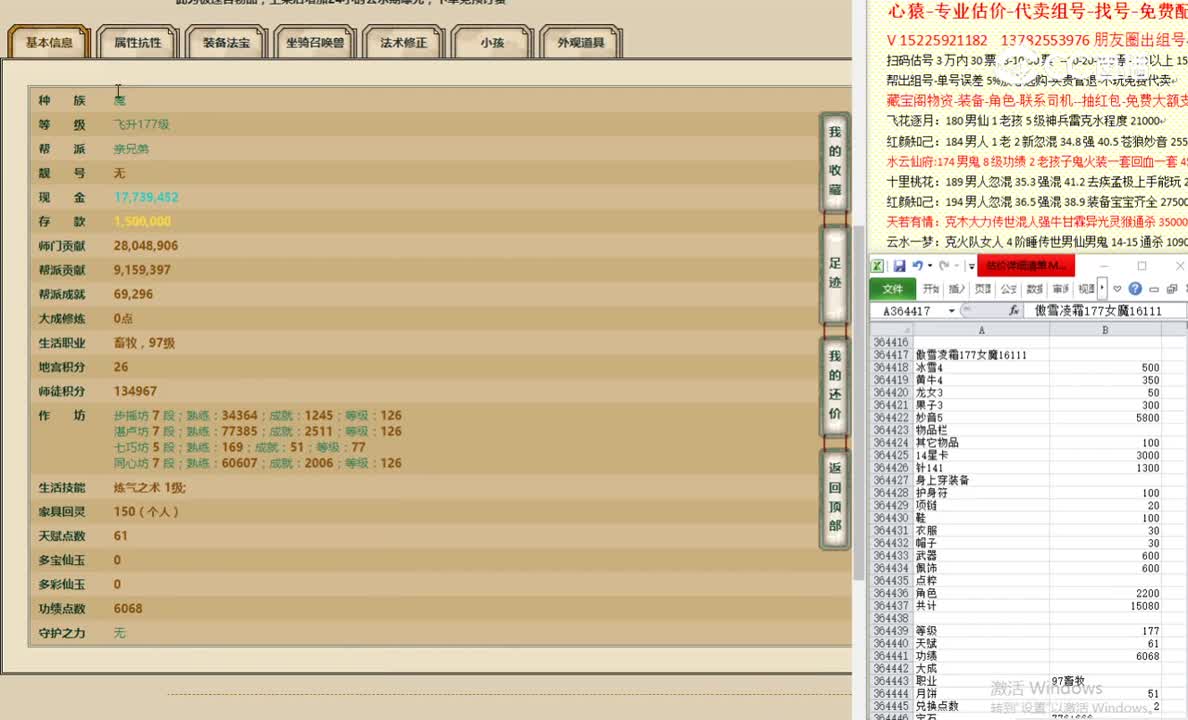Switch to the 装备法宝 tab
The width and height of the screenshot is (1188, 720).
pos(226,42)
